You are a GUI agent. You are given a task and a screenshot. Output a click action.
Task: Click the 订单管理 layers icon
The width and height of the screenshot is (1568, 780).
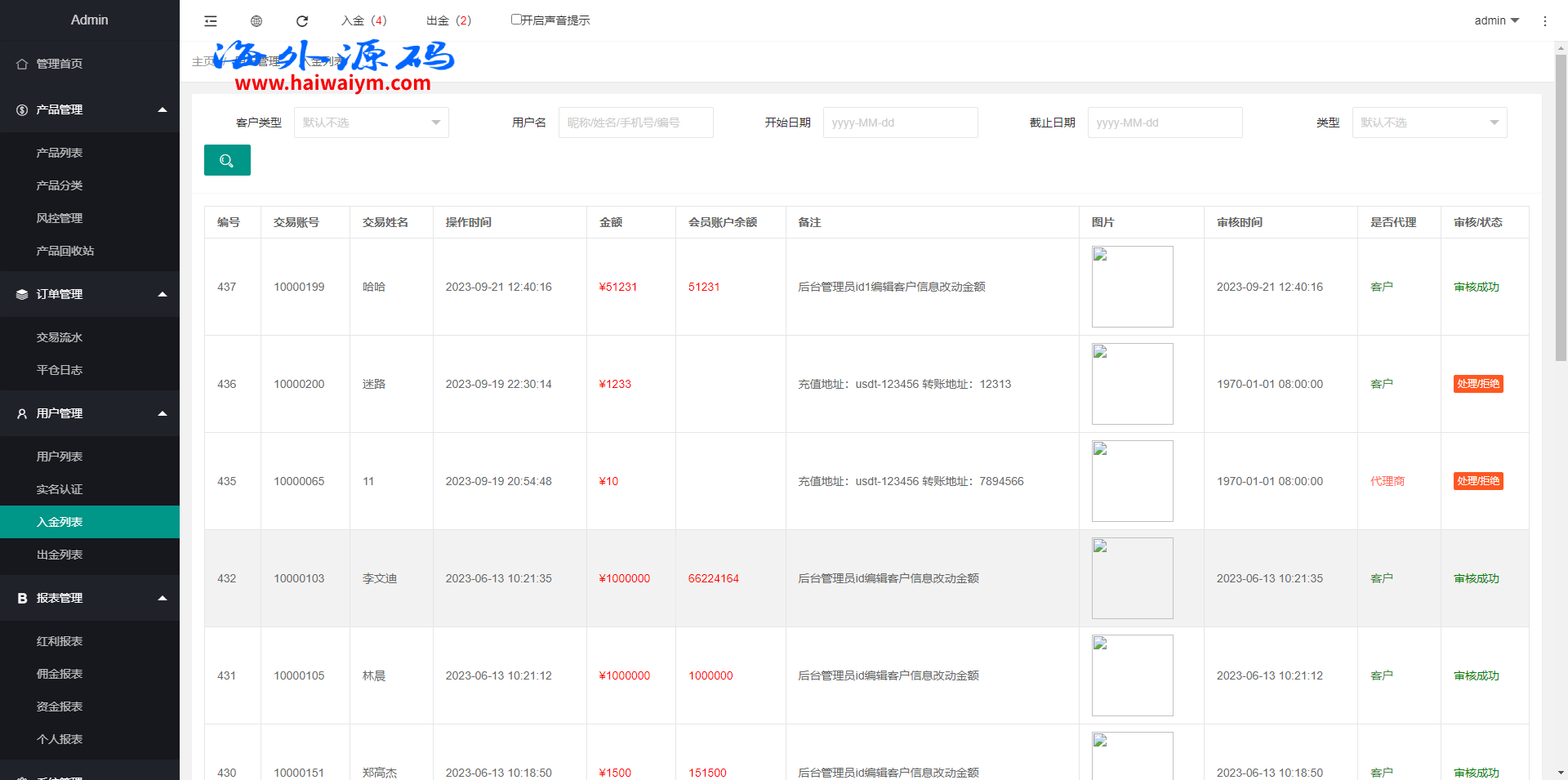pos(22,294)
